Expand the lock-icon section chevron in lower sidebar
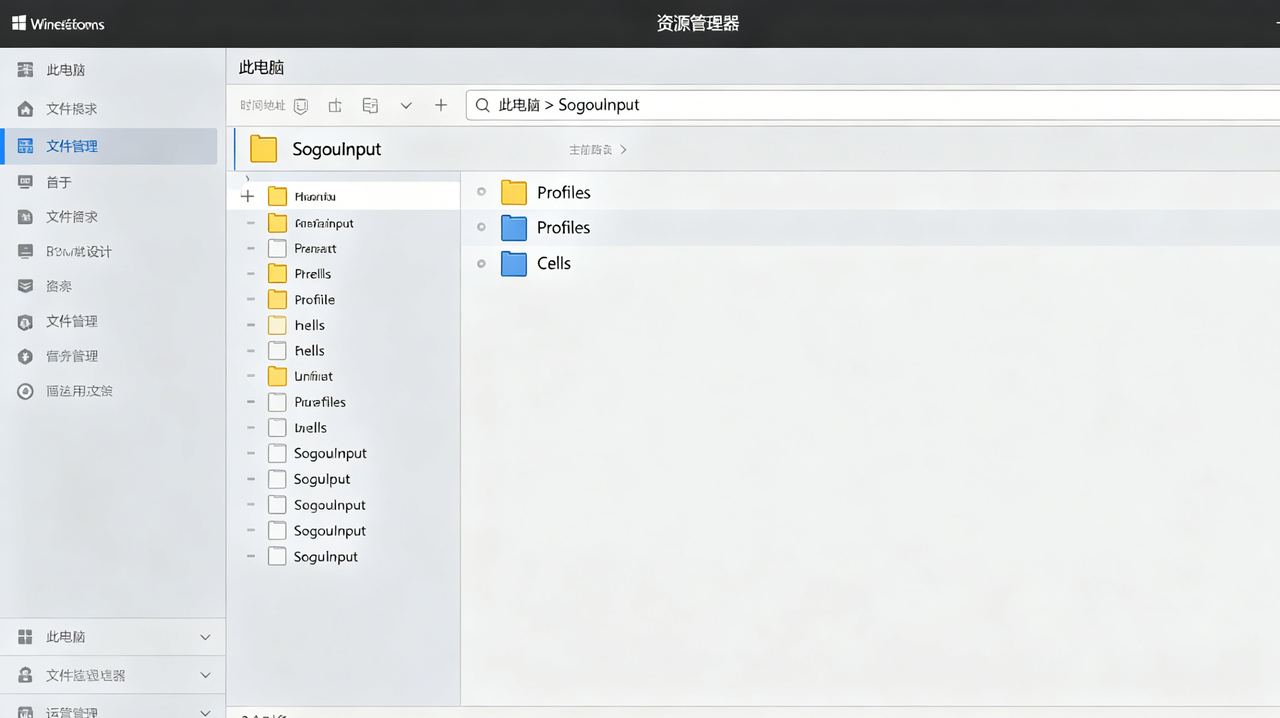 [x=205, y=675]
